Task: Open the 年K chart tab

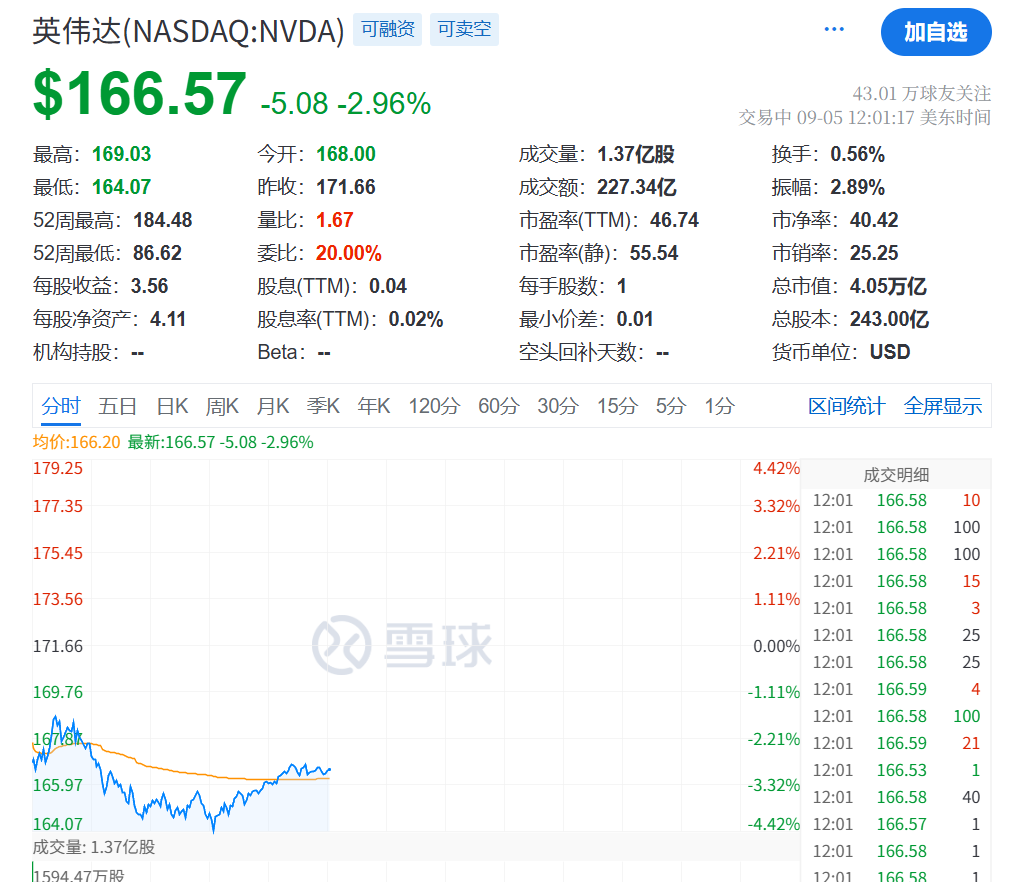Action: (x=374, y=406)
